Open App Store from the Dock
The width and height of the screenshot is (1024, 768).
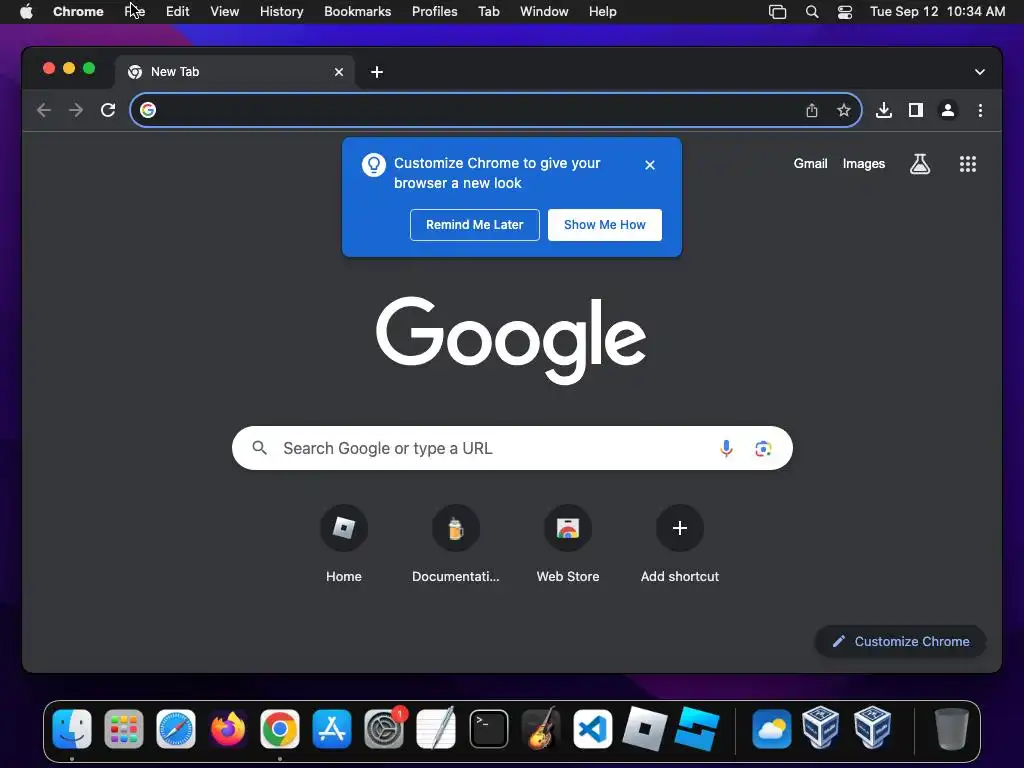332,729
